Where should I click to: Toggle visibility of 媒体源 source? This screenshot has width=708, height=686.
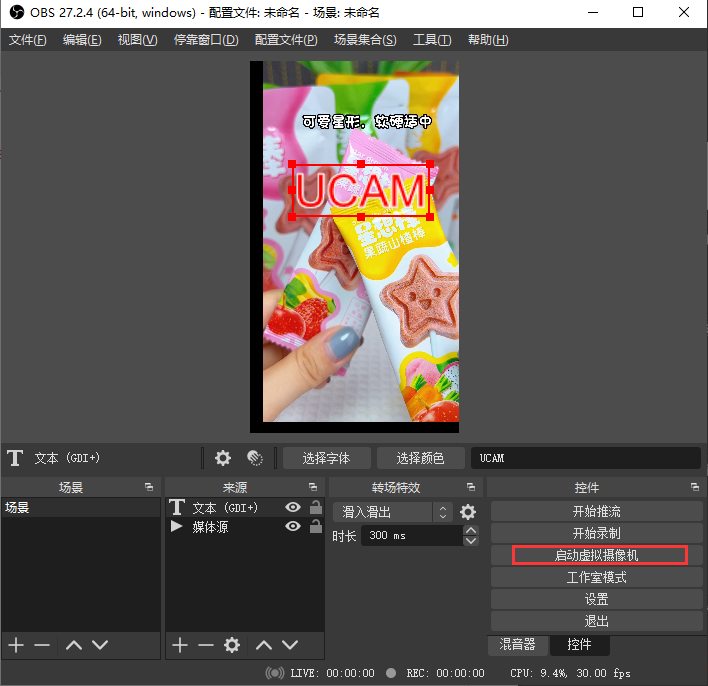[293, 526]
